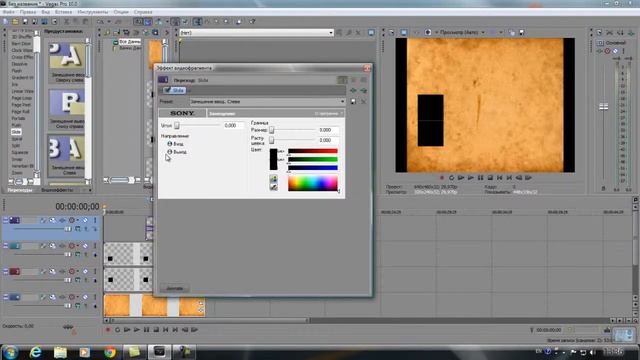The width and height of the screenshot is (640, 360).
Task: Collapse video track 4 with its minimize button
Action: 5,297
